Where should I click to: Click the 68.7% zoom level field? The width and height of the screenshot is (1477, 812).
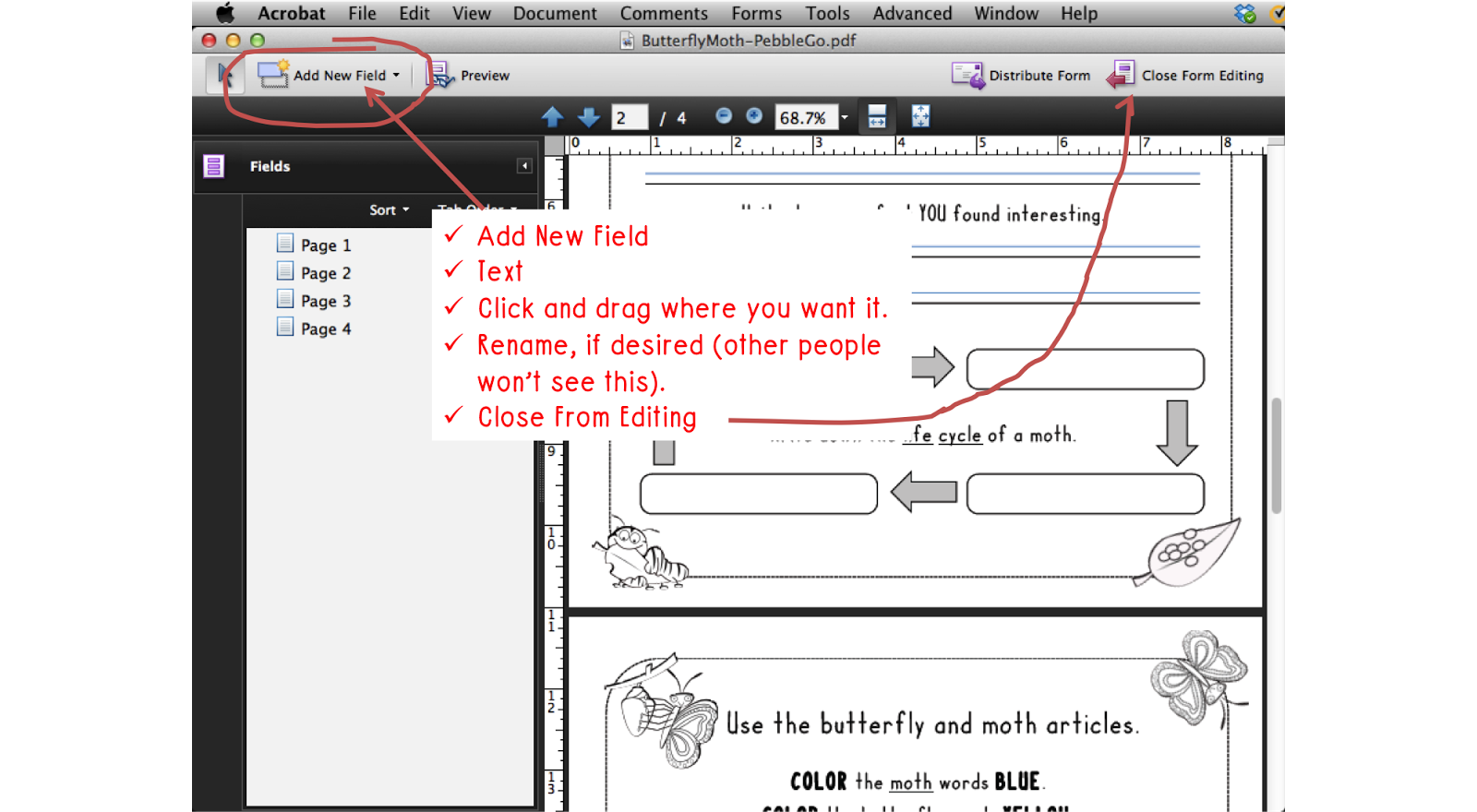coord(806,117)
